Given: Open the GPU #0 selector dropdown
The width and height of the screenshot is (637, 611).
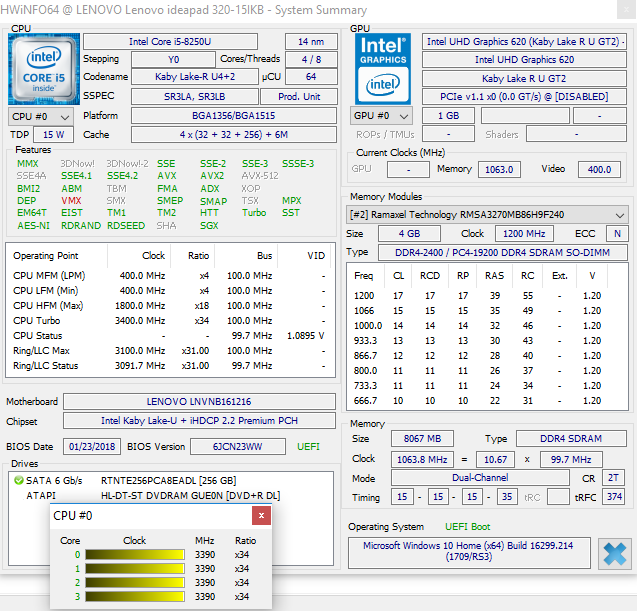Looking at the screenshot, I should [381, 116].
